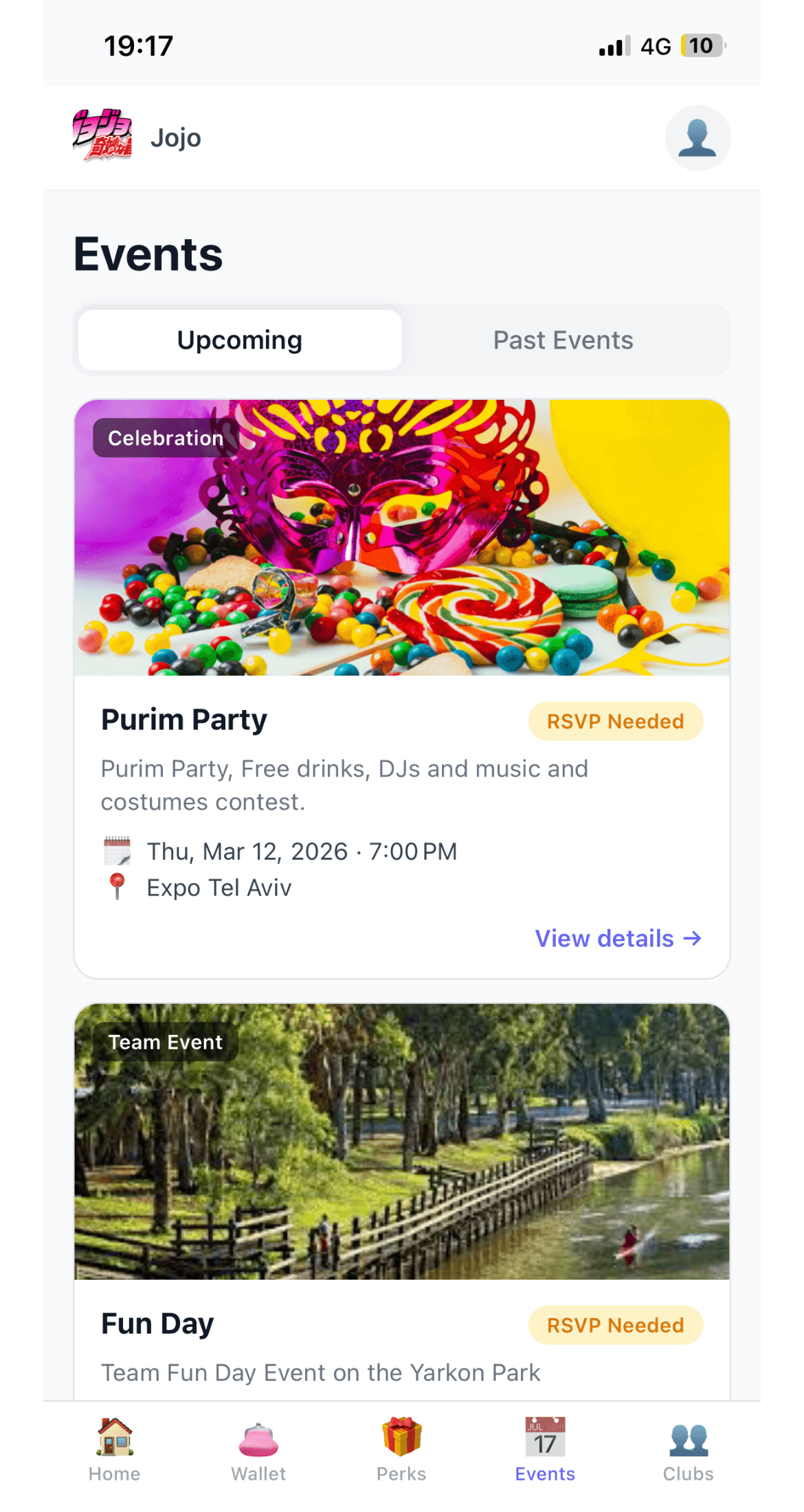804x1512 pixels.
Task: Tap the Events calendar icon
Action: pyautogui.click(x=545, y=1437)
